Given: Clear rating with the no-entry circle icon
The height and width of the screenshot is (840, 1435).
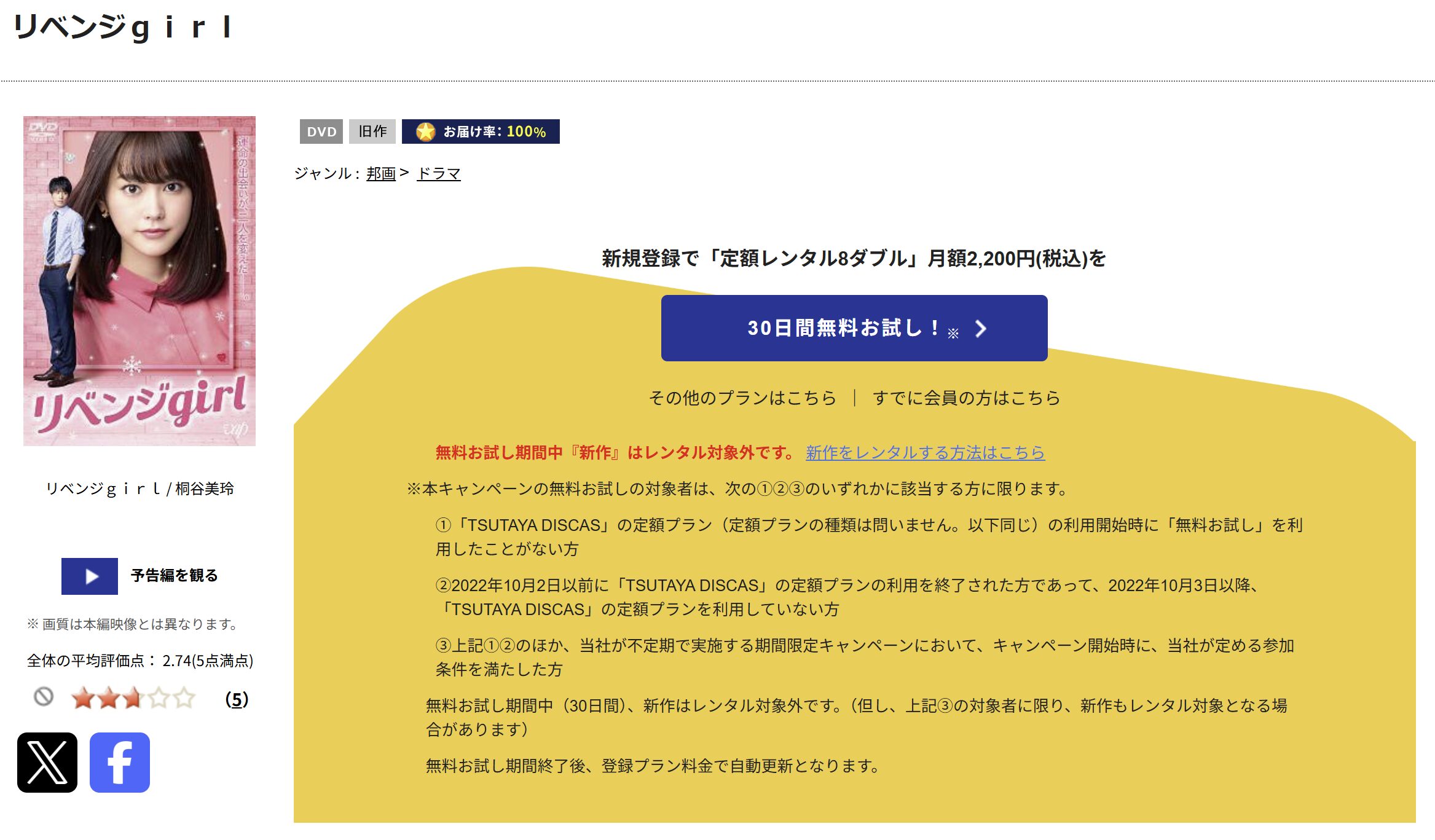Looking at the screenshot, I should (x=43, y=697).
